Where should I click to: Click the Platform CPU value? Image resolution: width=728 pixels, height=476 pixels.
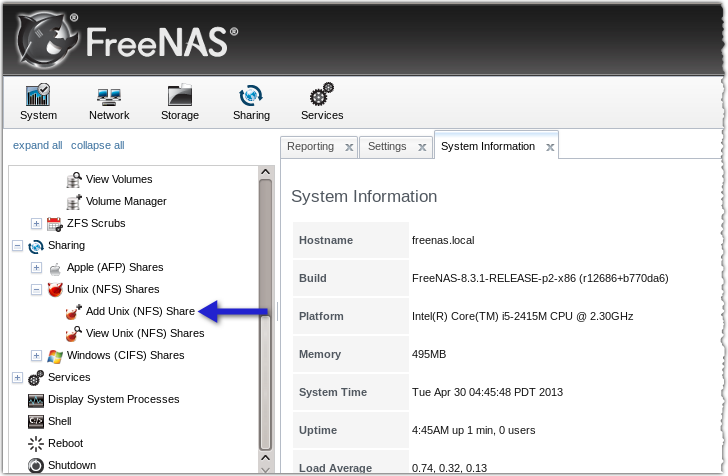(x=522, y=317)
